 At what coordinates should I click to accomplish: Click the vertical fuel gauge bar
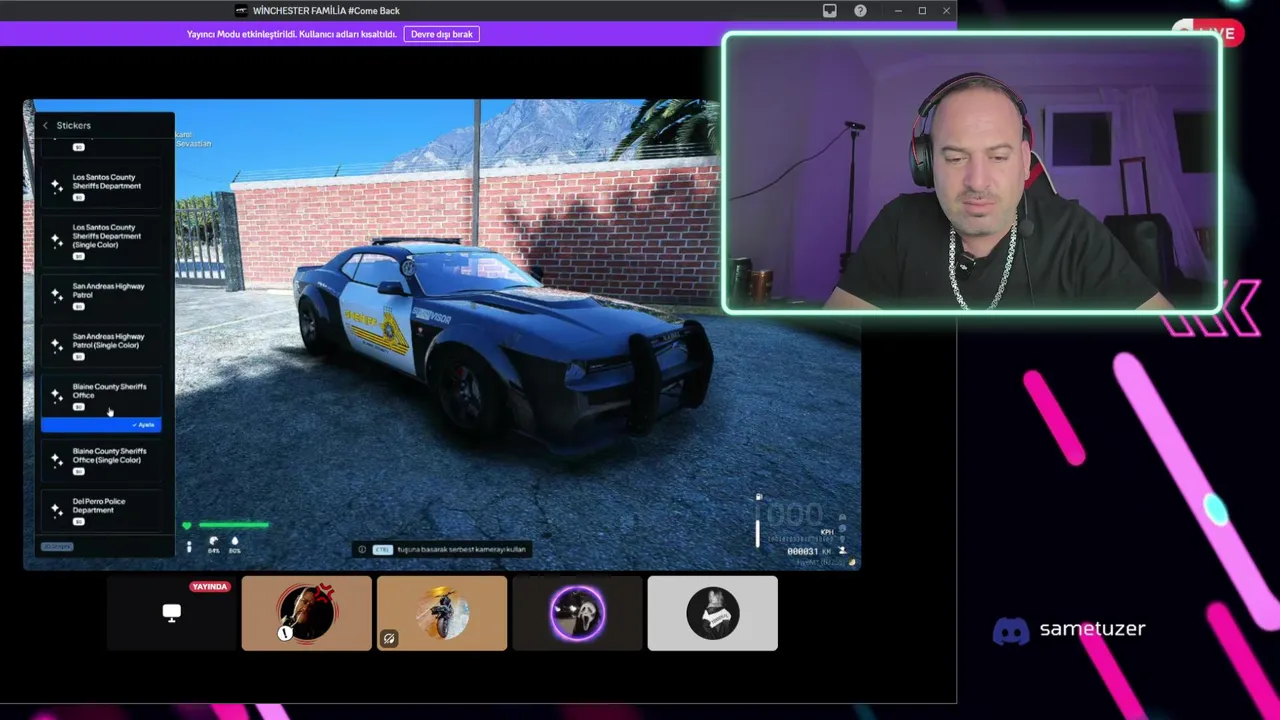pos(757,533)
